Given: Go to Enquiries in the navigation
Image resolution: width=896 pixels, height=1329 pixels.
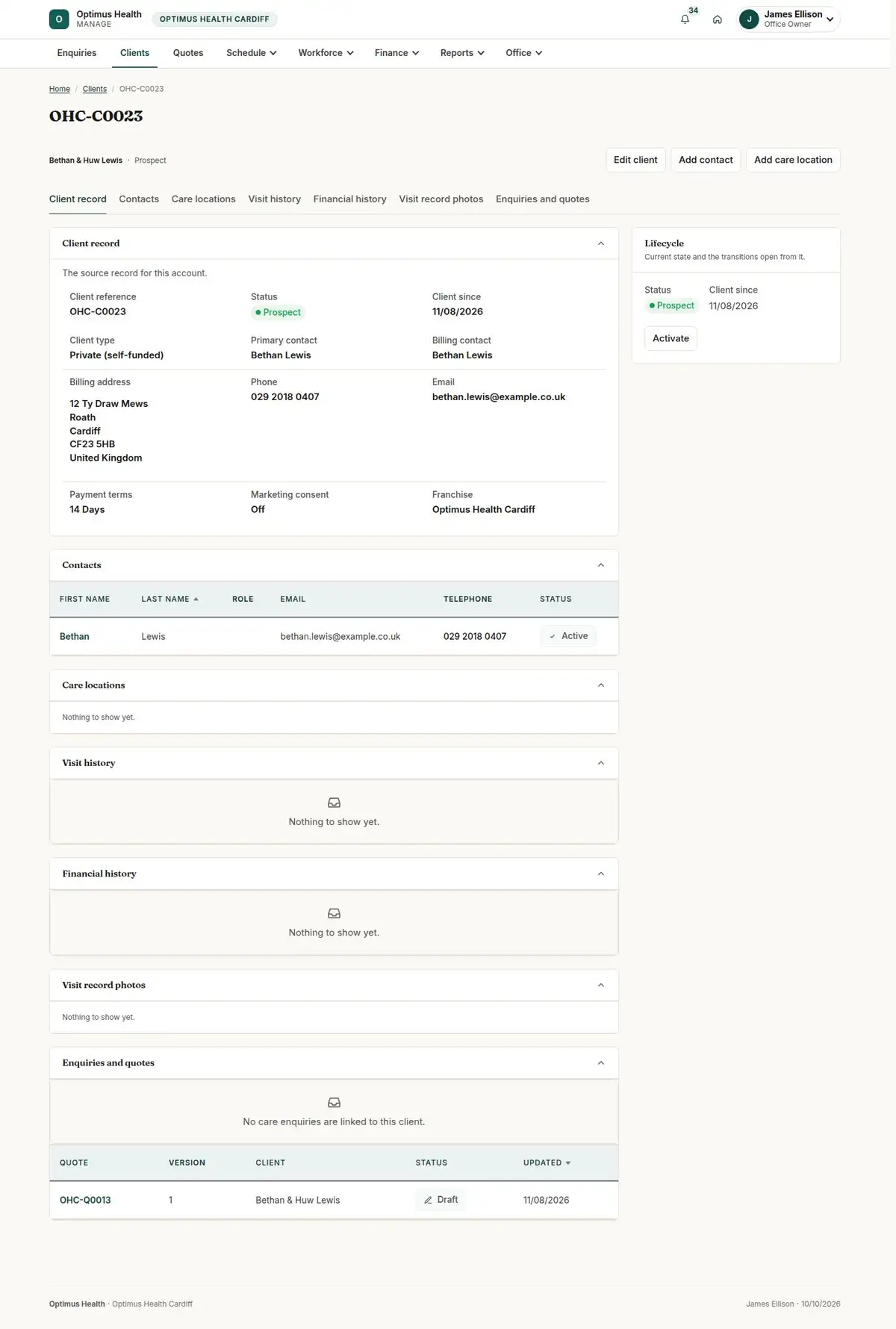Looking at the screenshot, I should 77,53.
